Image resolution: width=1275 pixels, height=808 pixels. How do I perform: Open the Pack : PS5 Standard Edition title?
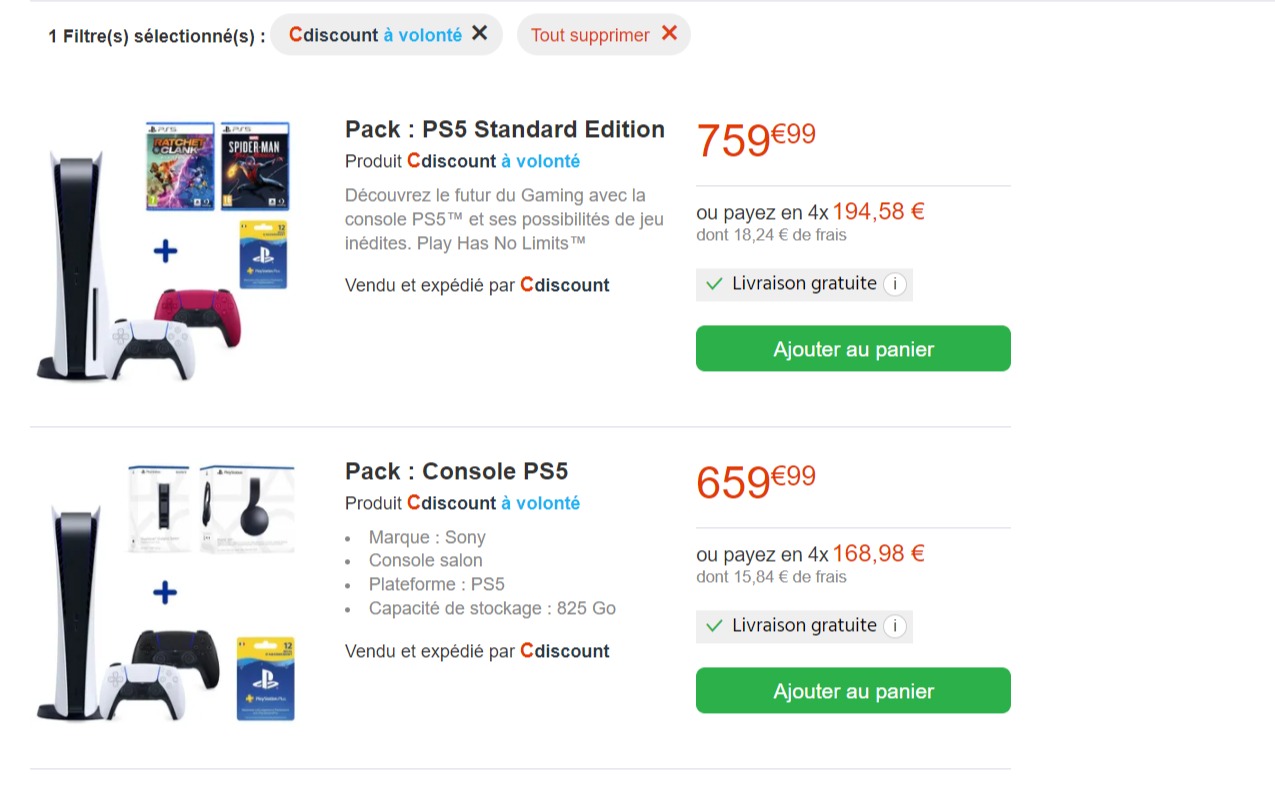point(504,130)
